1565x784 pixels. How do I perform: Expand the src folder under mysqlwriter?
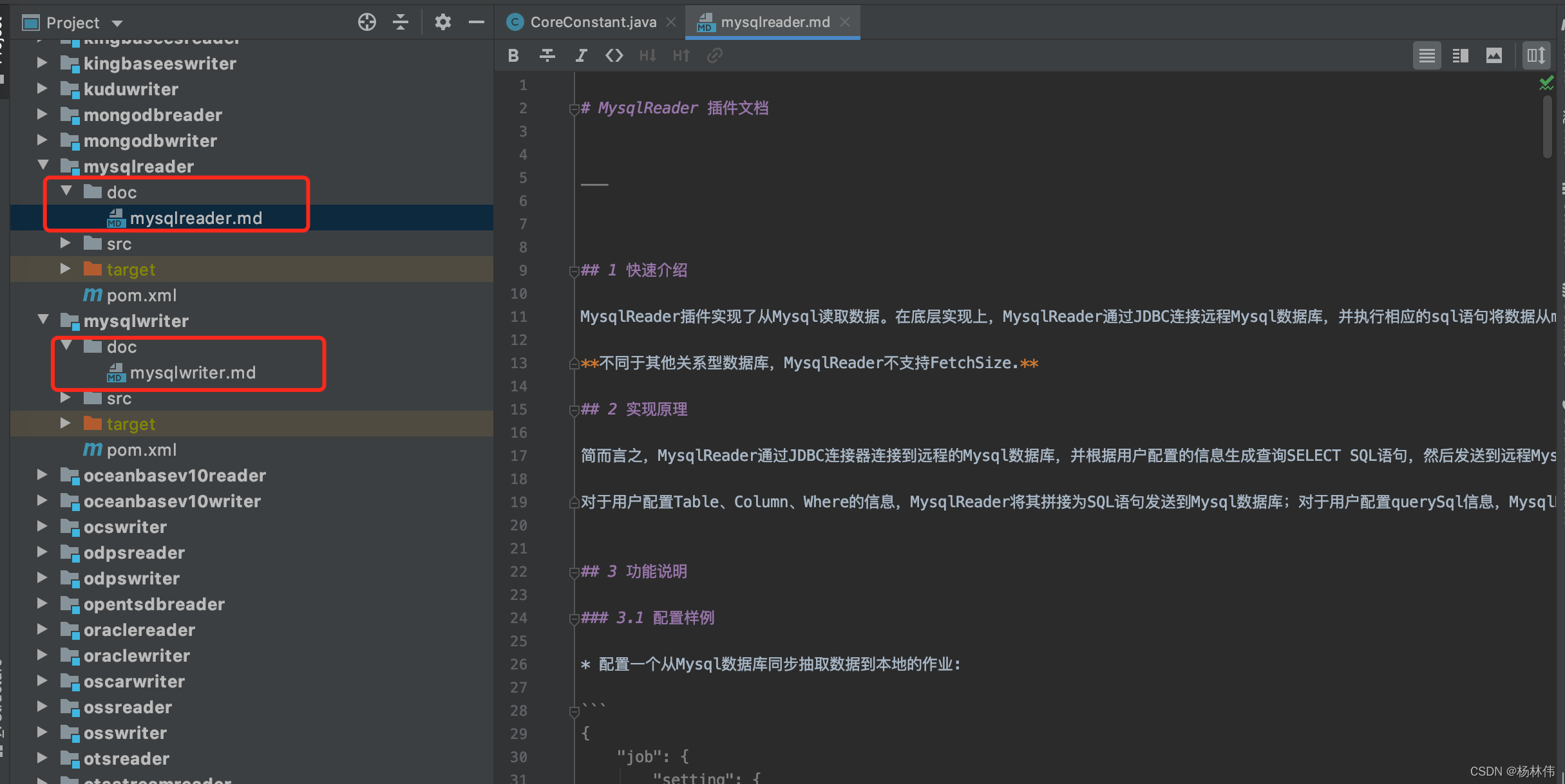click(x=65, y=398)
